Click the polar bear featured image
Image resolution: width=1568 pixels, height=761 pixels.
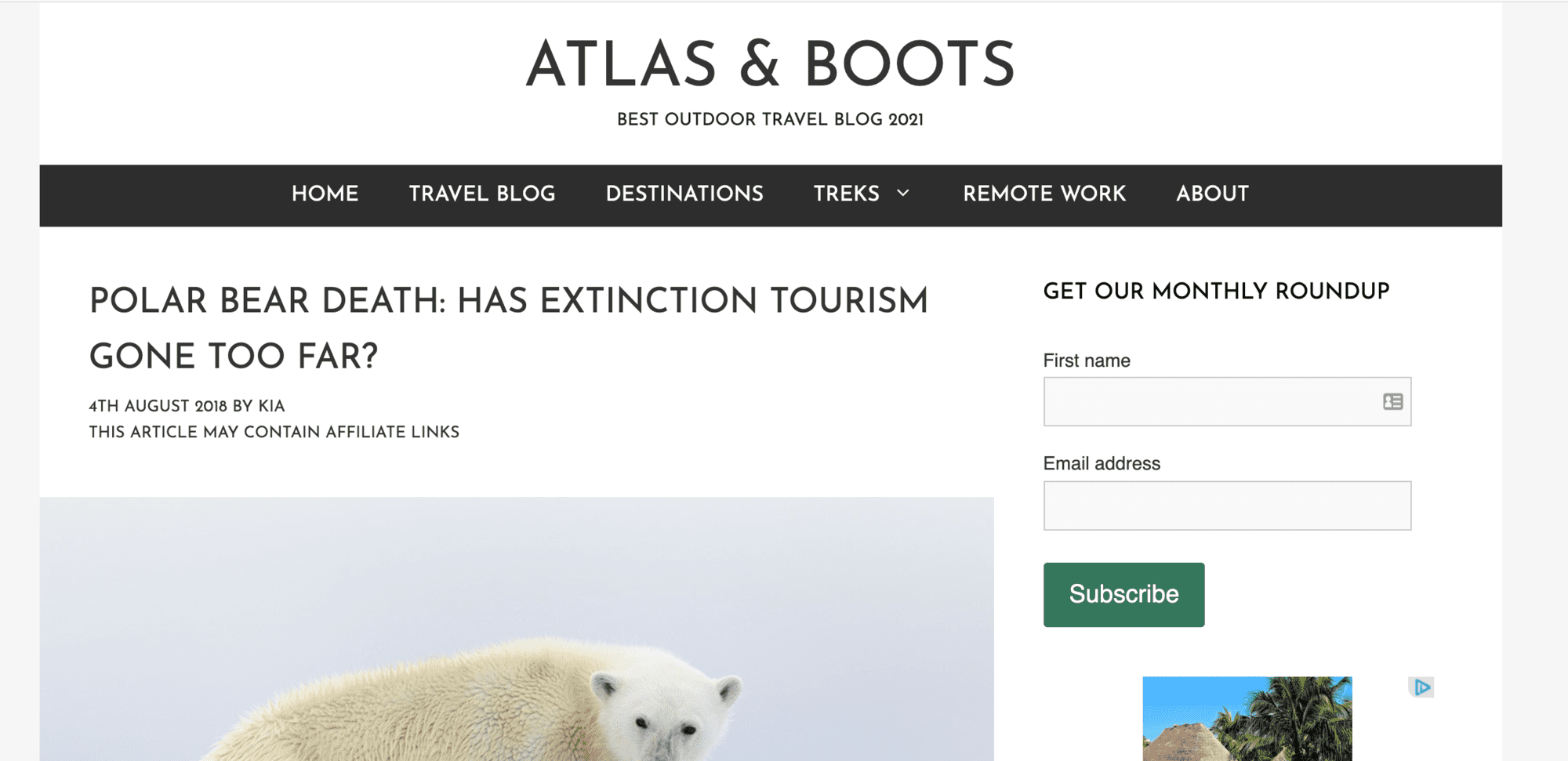tap(516, 629)
